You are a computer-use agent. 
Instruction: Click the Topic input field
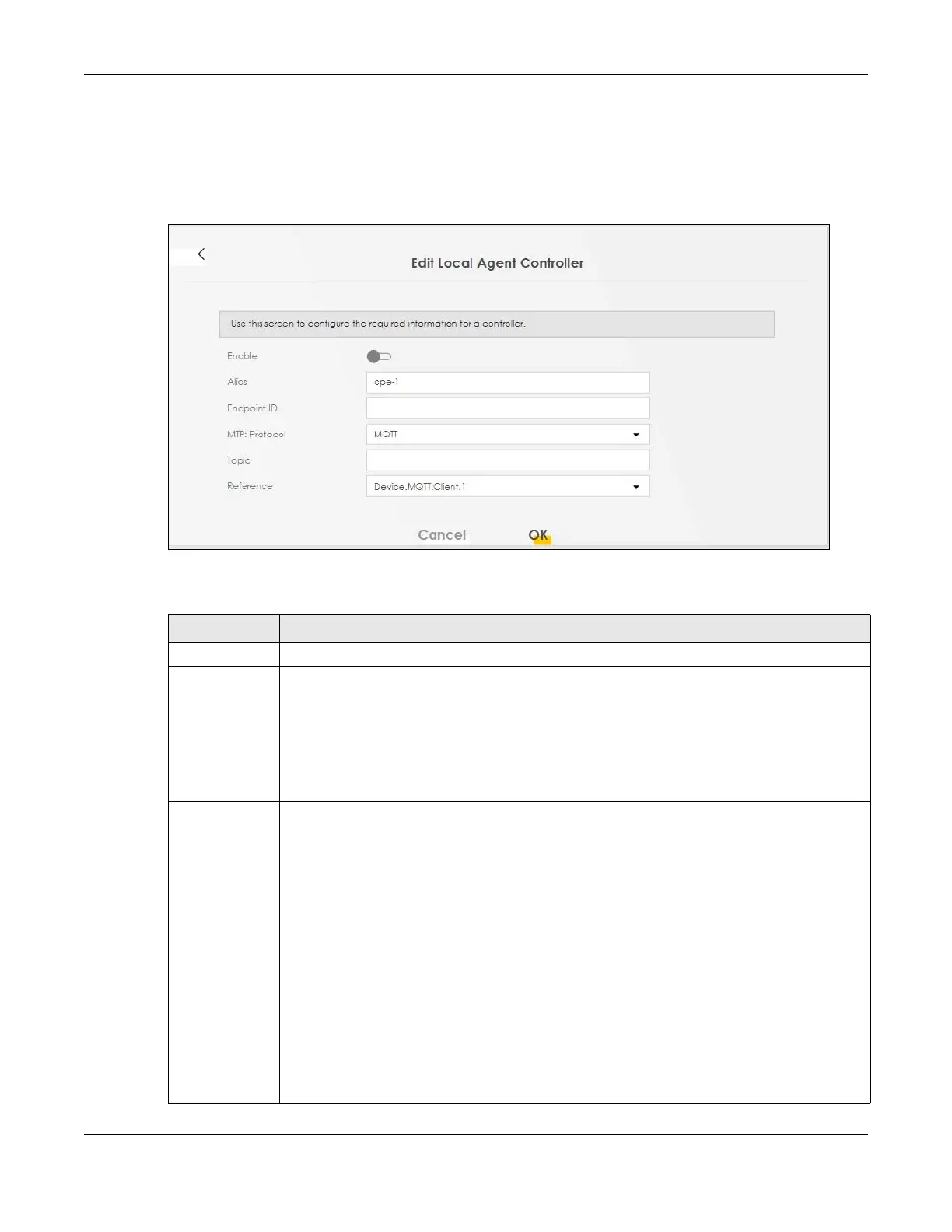508,460
